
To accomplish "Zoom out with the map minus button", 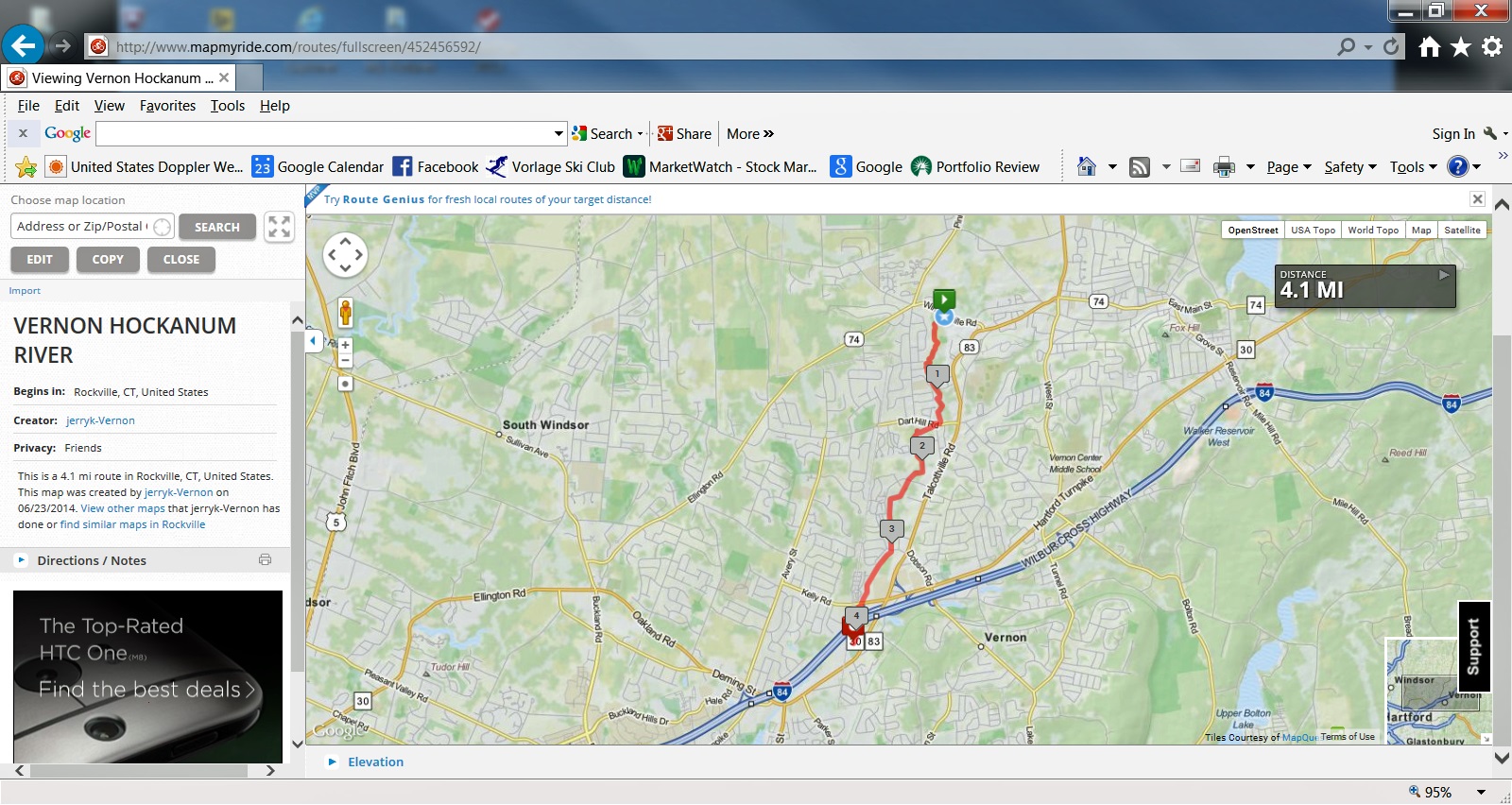I will 345,361.
